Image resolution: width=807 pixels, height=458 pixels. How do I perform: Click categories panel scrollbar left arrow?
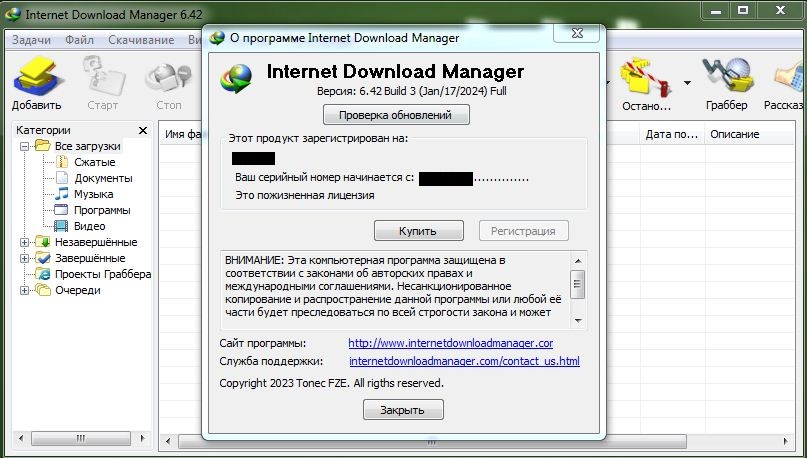click(21, 439)
